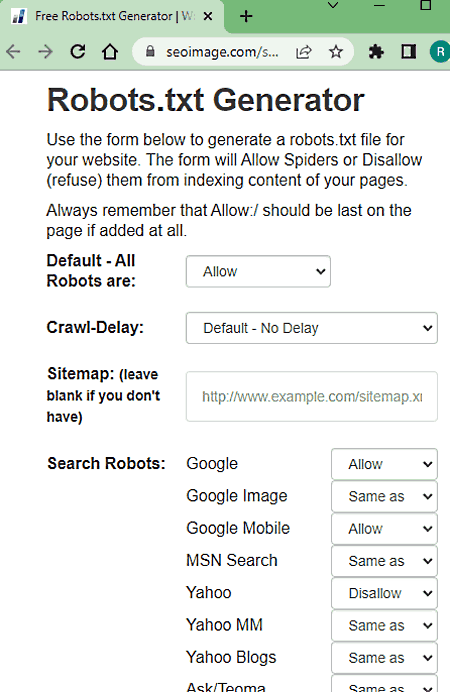Click the site lock icon
This screenshot has width=450, height=692.
[x=150, y=52]
